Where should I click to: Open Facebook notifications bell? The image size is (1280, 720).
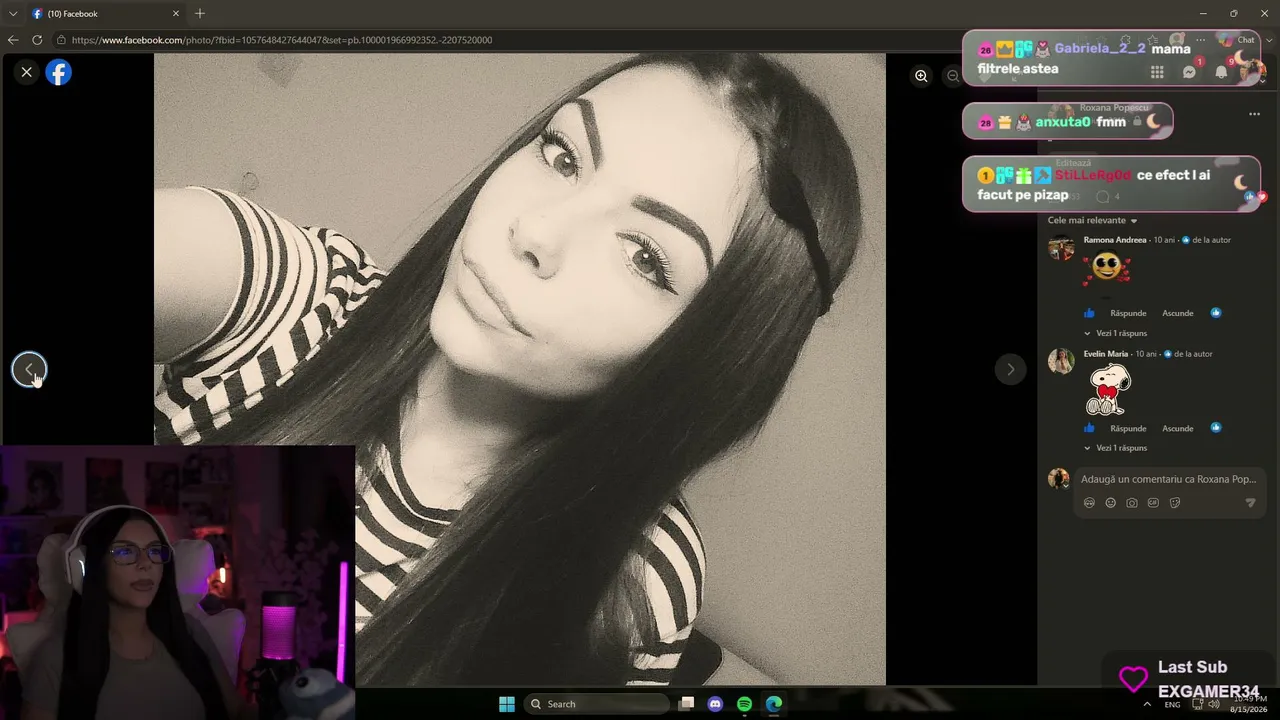tap(1221, 72)
